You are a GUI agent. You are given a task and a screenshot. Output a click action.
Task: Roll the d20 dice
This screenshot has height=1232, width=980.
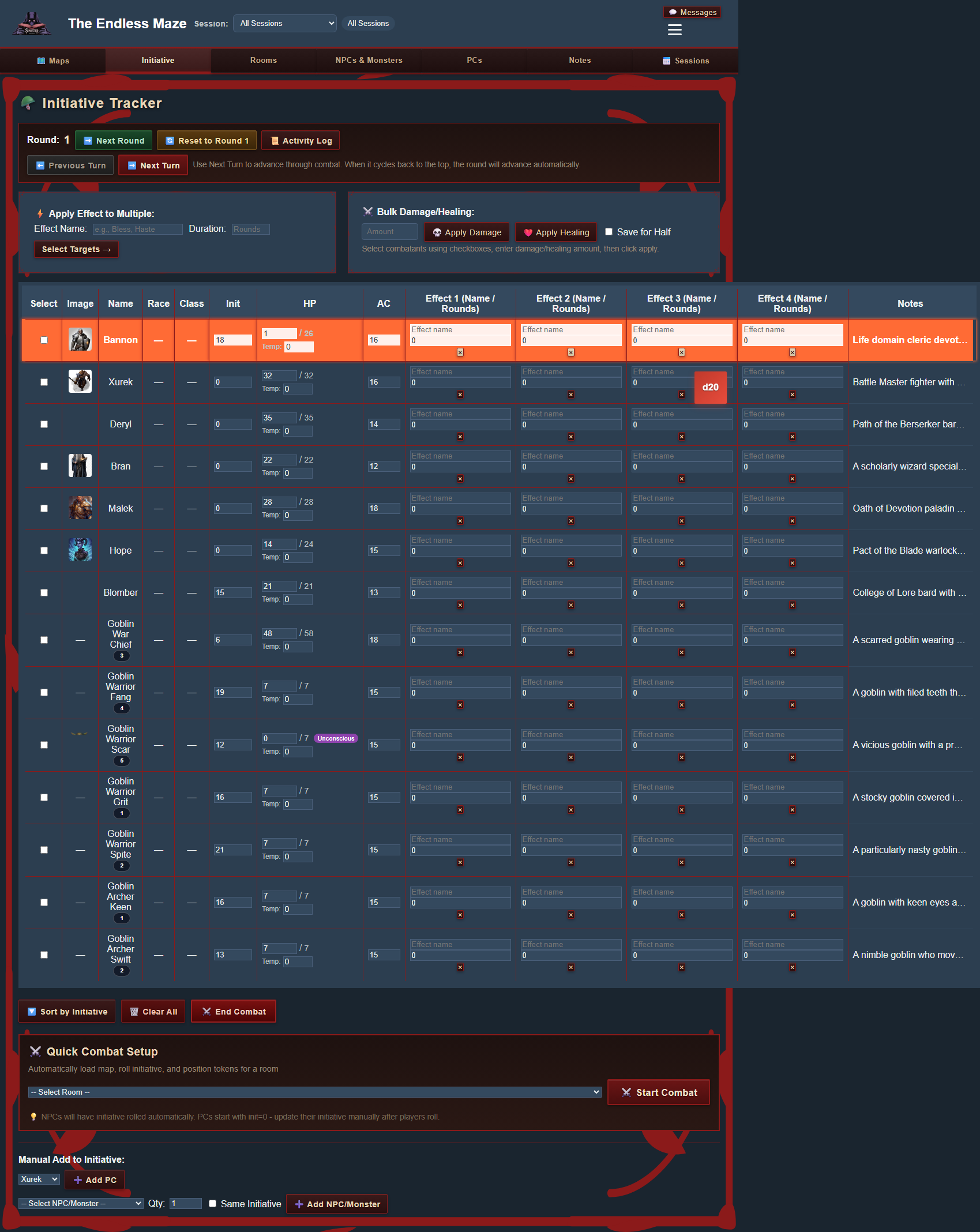711,387
